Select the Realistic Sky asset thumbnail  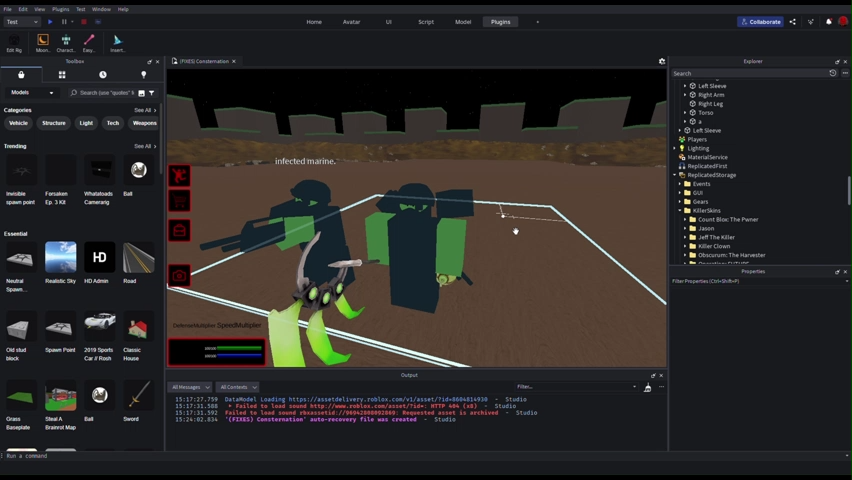60,257
